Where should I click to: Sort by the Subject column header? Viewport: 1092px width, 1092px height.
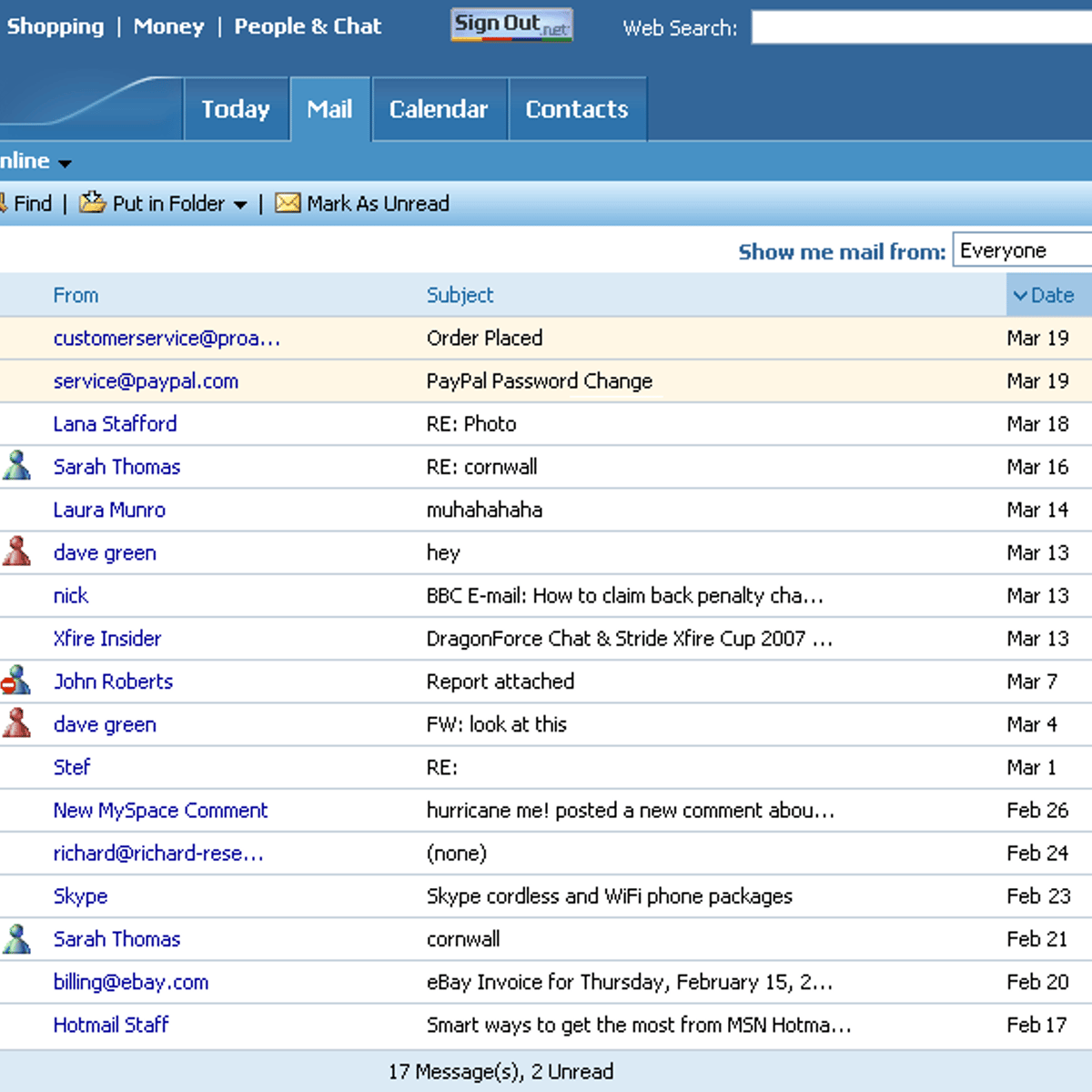point(460,295)
